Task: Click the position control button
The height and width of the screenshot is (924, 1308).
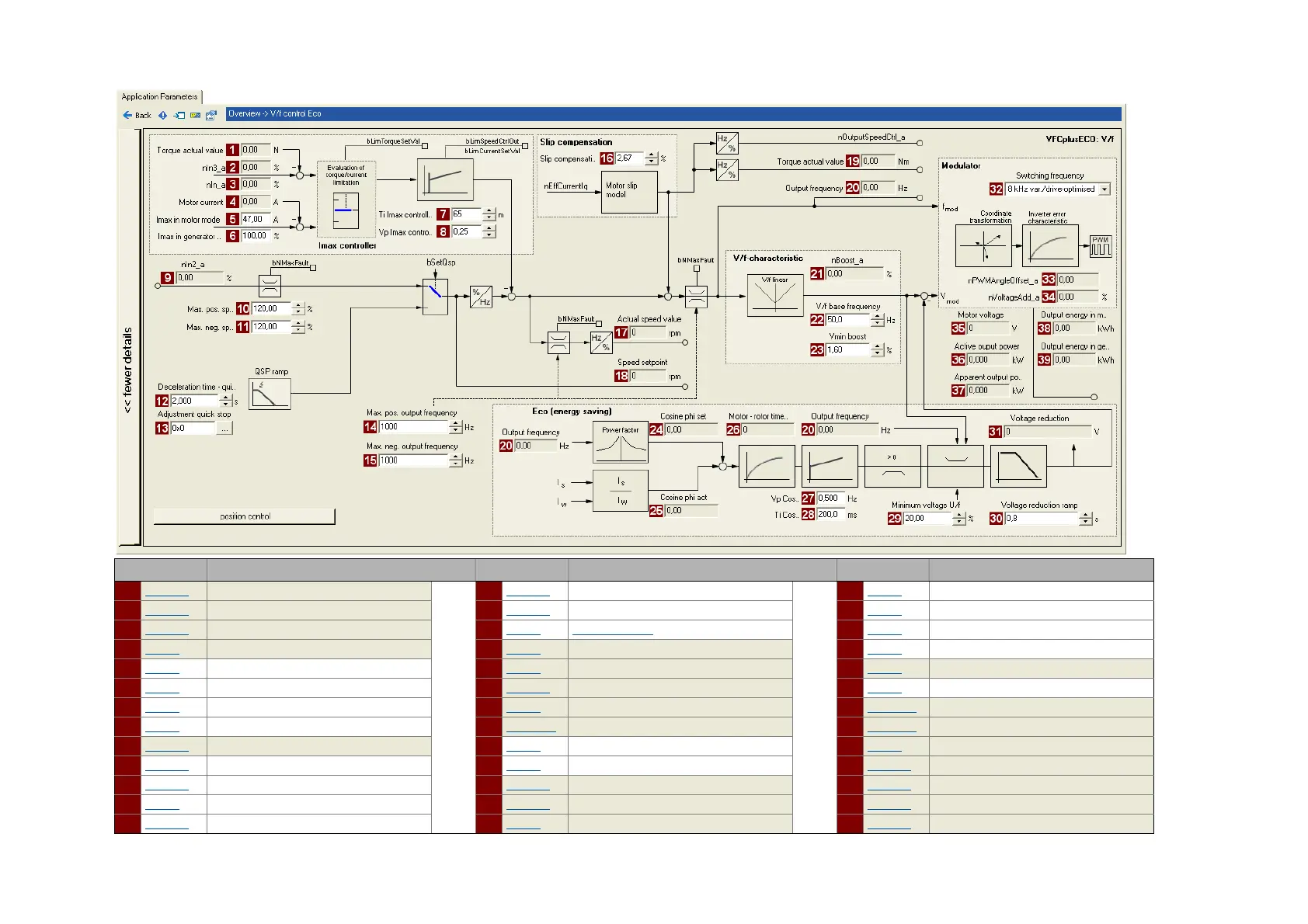Action: pos(245,516)
